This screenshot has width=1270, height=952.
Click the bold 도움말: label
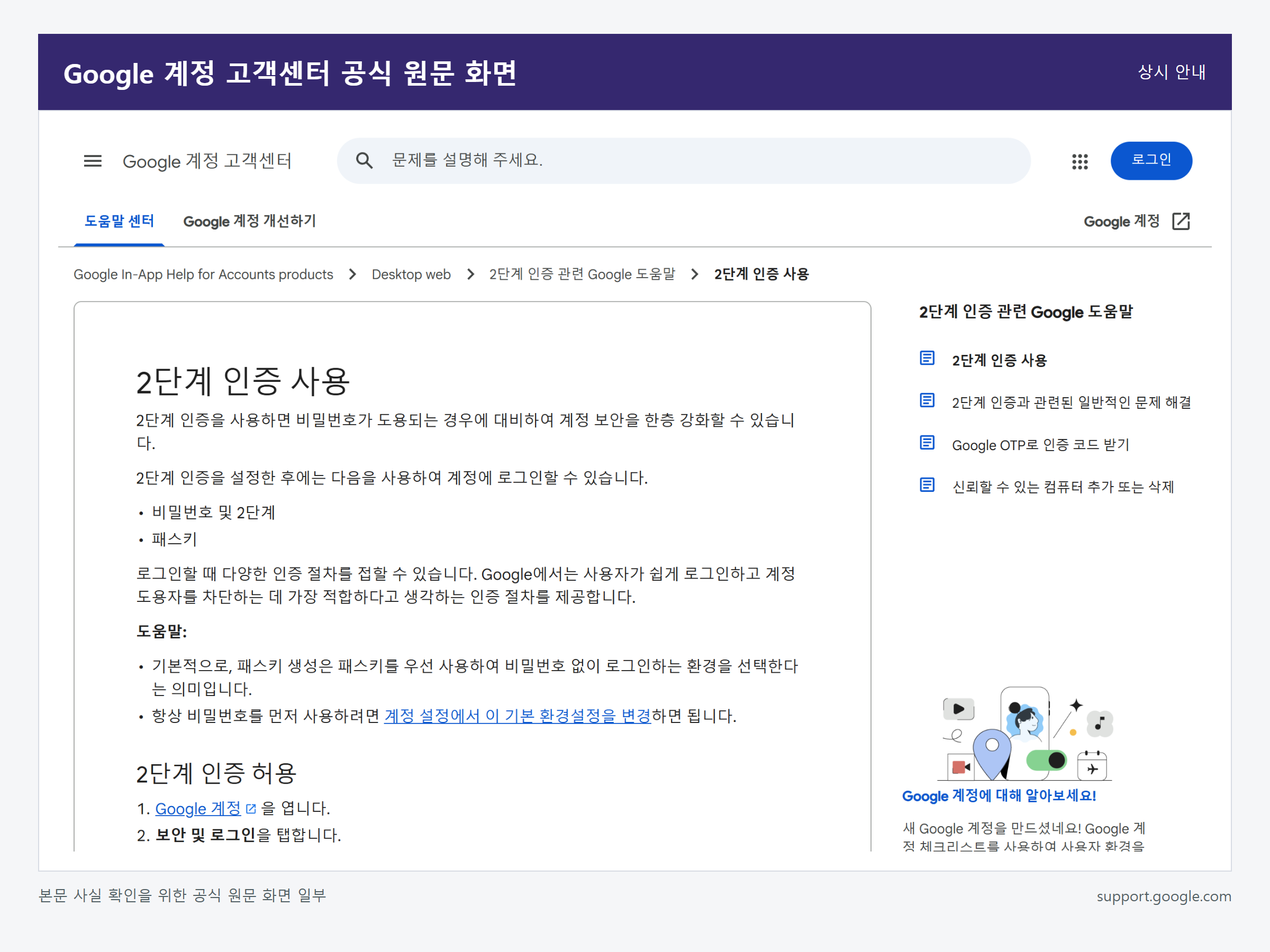pos(161,631)
